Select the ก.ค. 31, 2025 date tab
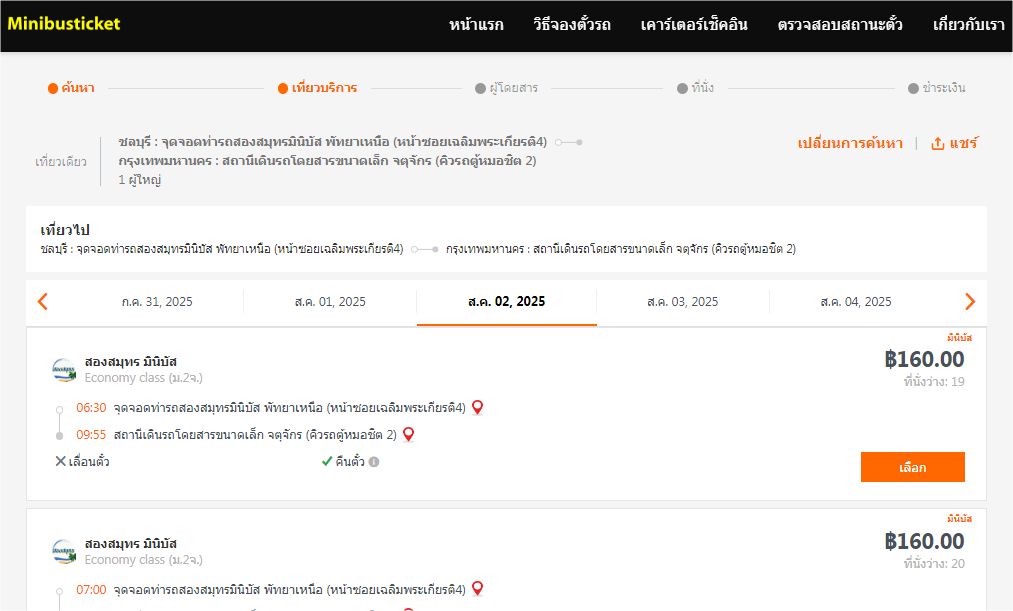This screenshot has width=1013, height=611. pos(157,302)
